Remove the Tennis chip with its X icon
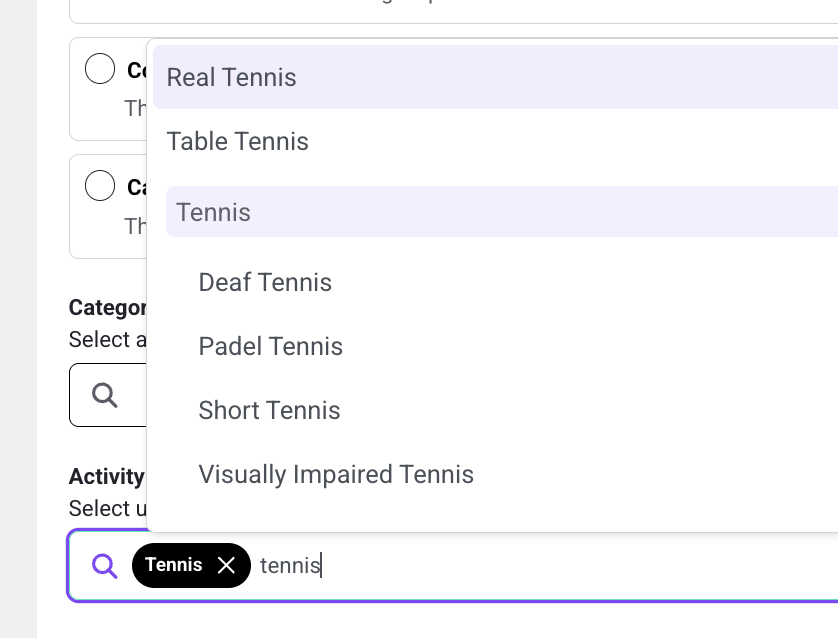This screenshot has width=838, height=638. pos(226,565)
